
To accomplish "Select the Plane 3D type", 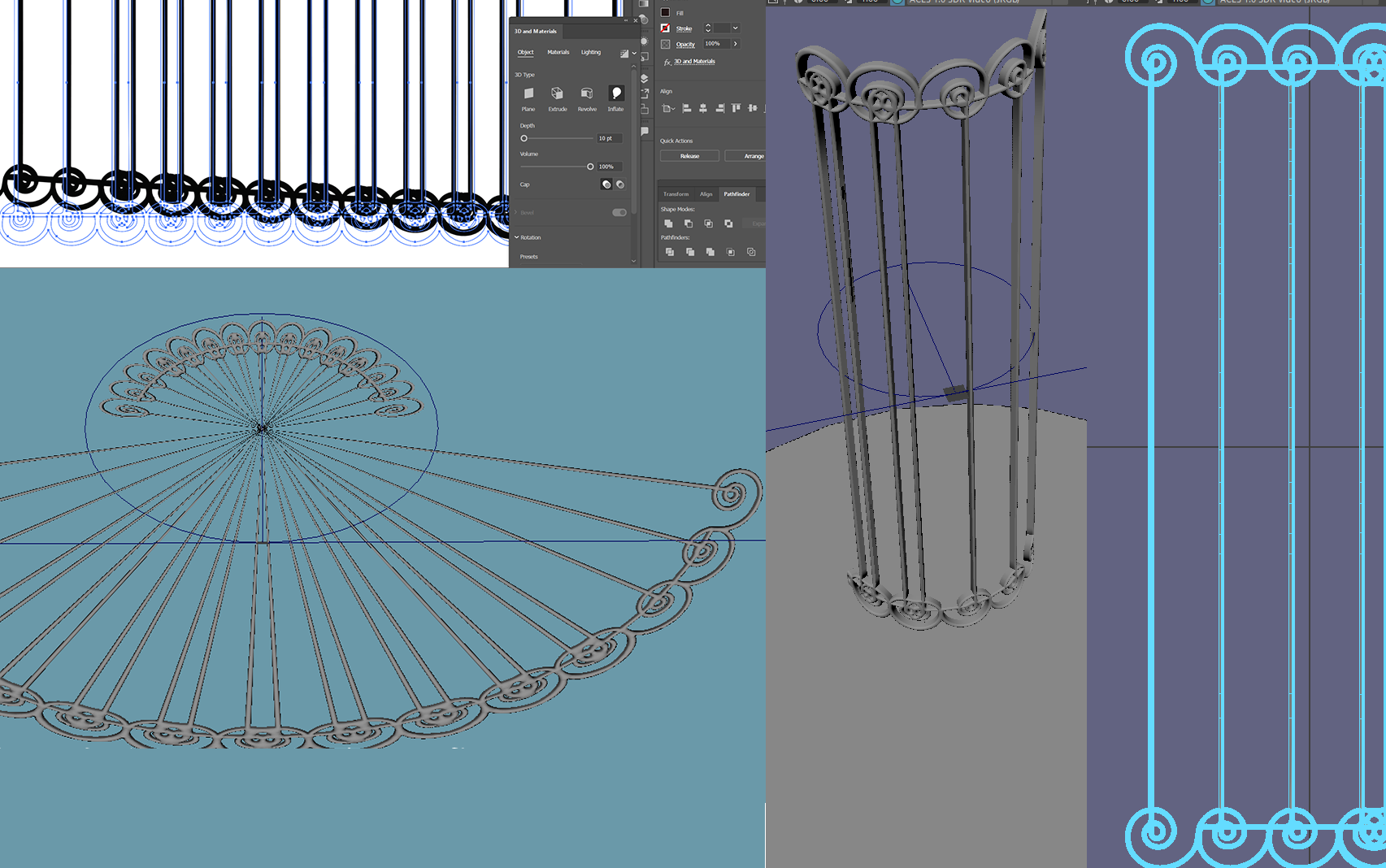I will 528,98.
